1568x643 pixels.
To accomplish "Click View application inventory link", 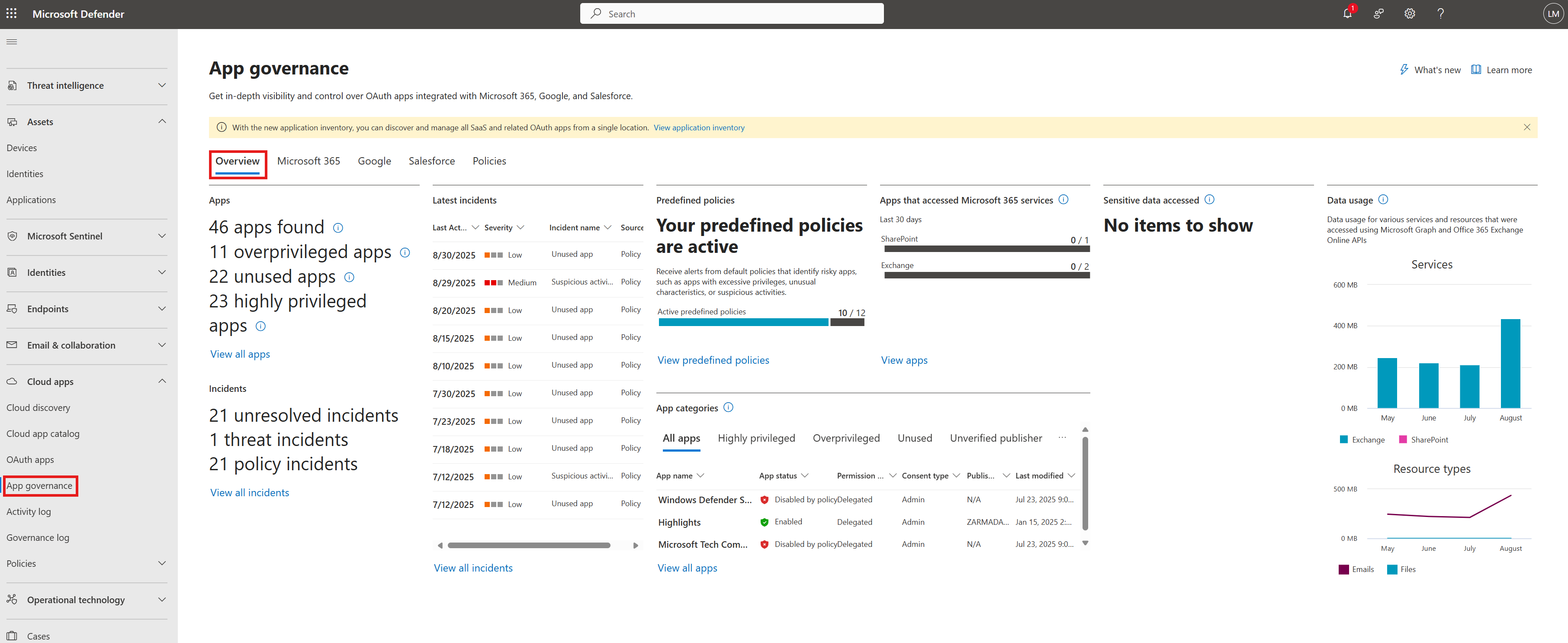I will click(699, 127).
